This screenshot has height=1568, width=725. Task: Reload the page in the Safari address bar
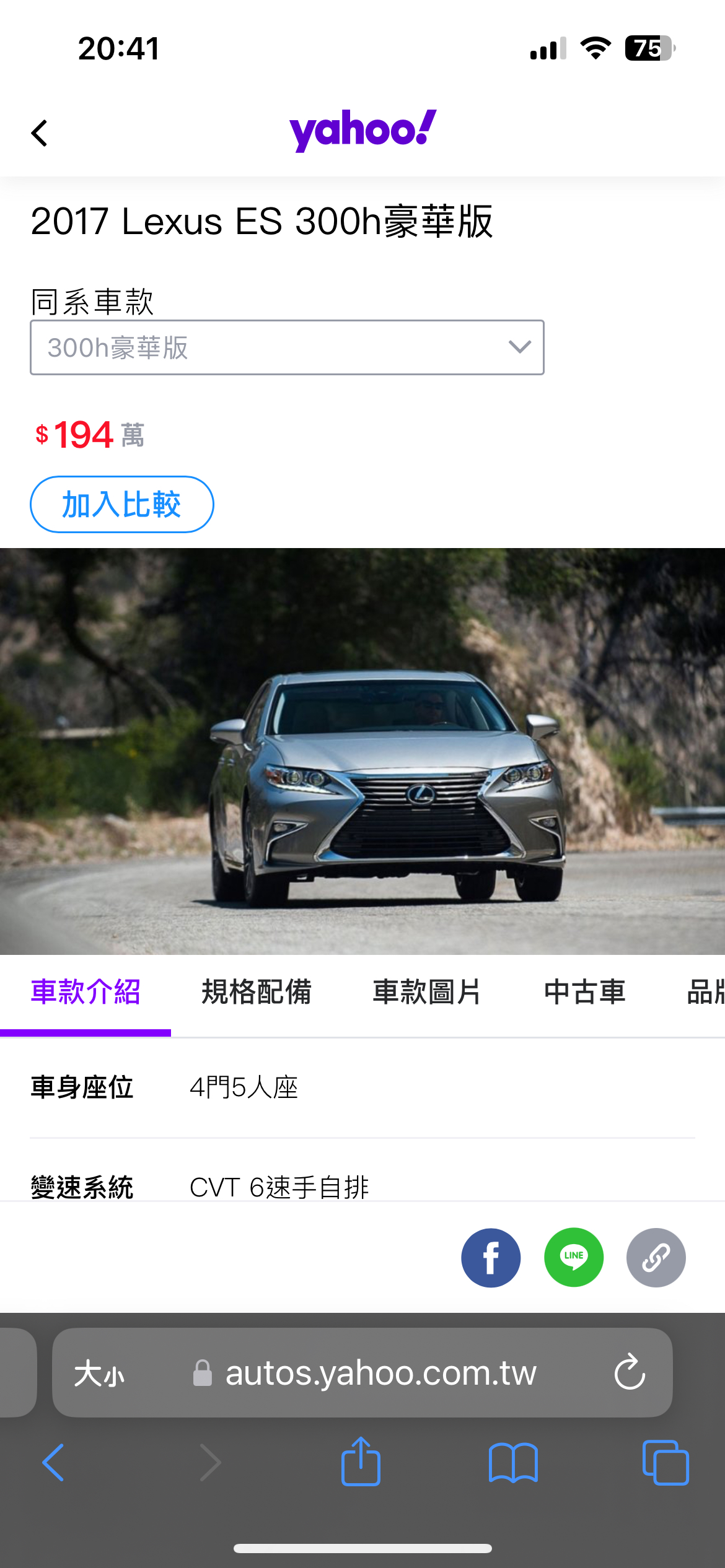pos(630,1372)
